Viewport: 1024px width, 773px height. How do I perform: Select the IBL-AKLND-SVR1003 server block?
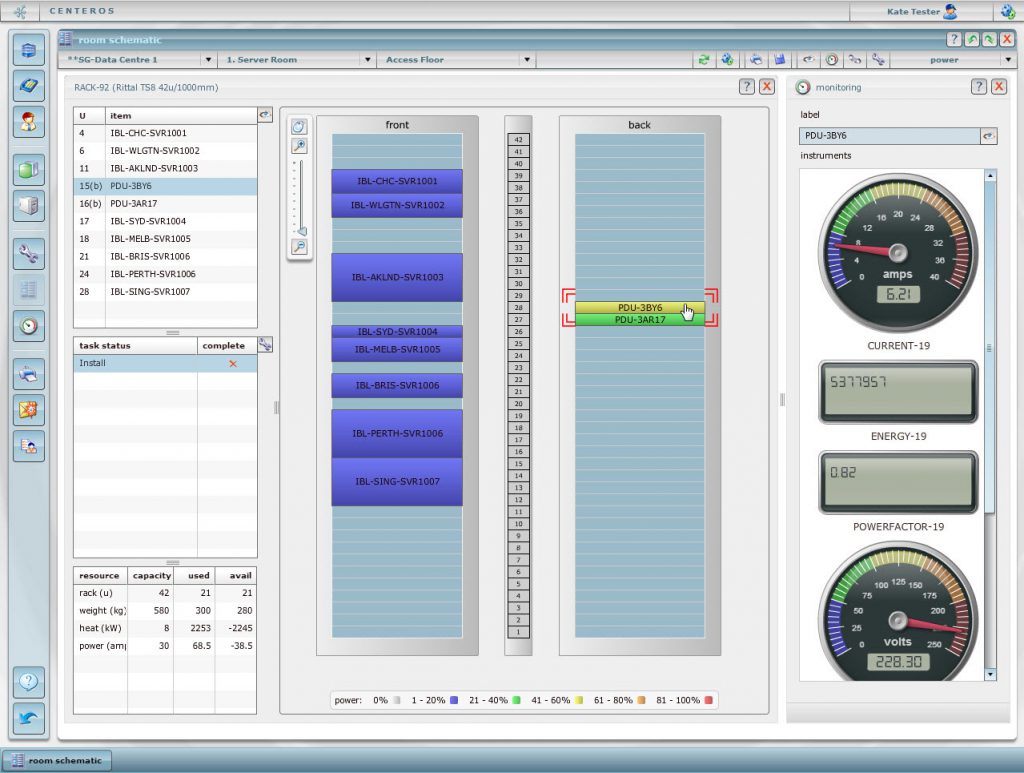[396, 276]
